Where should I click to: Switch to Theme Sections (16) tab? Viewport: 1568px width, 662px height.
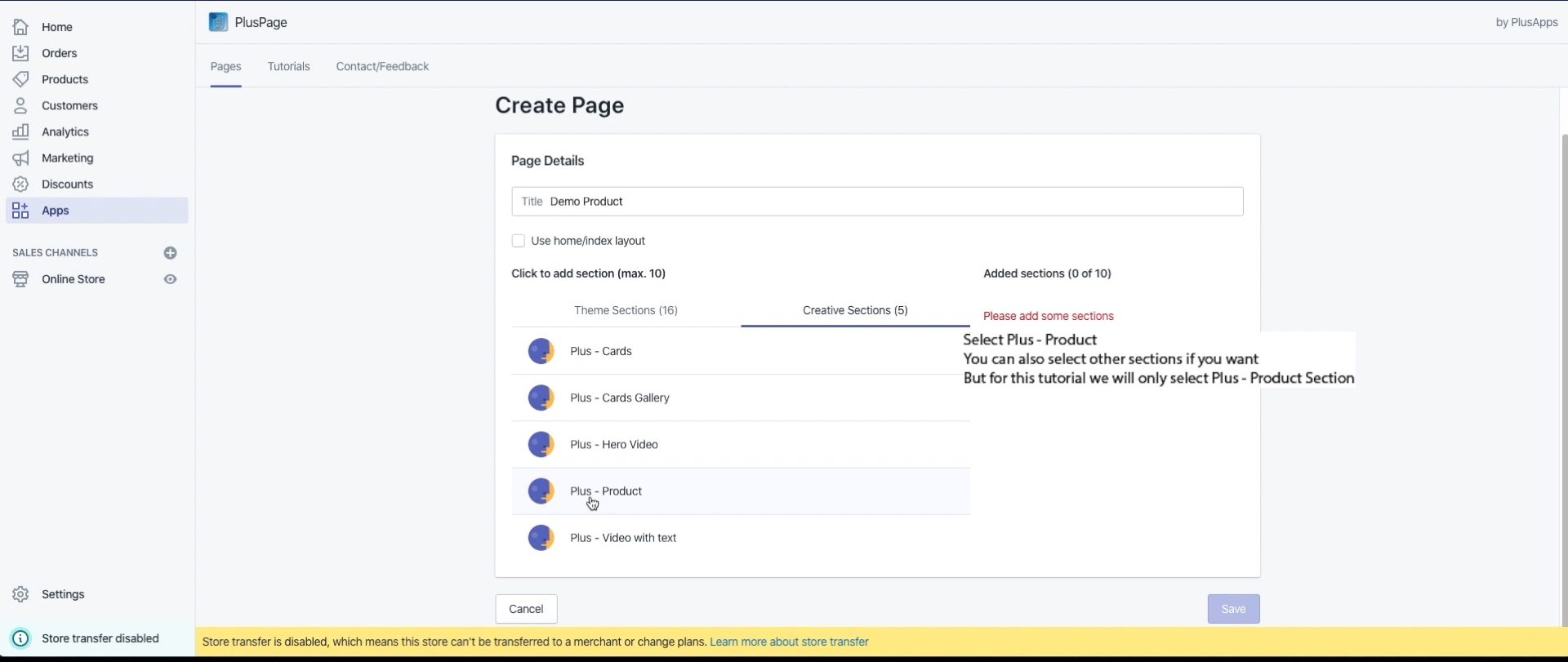tap(626, 310)
